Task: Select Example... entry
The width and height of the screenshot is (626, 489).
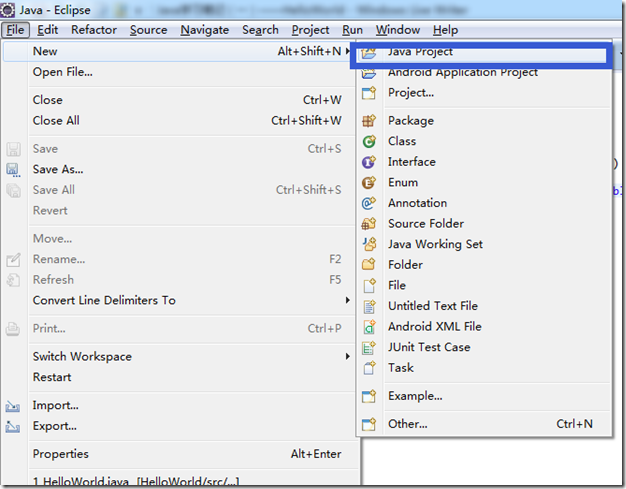Action: (x=484, y=396)
